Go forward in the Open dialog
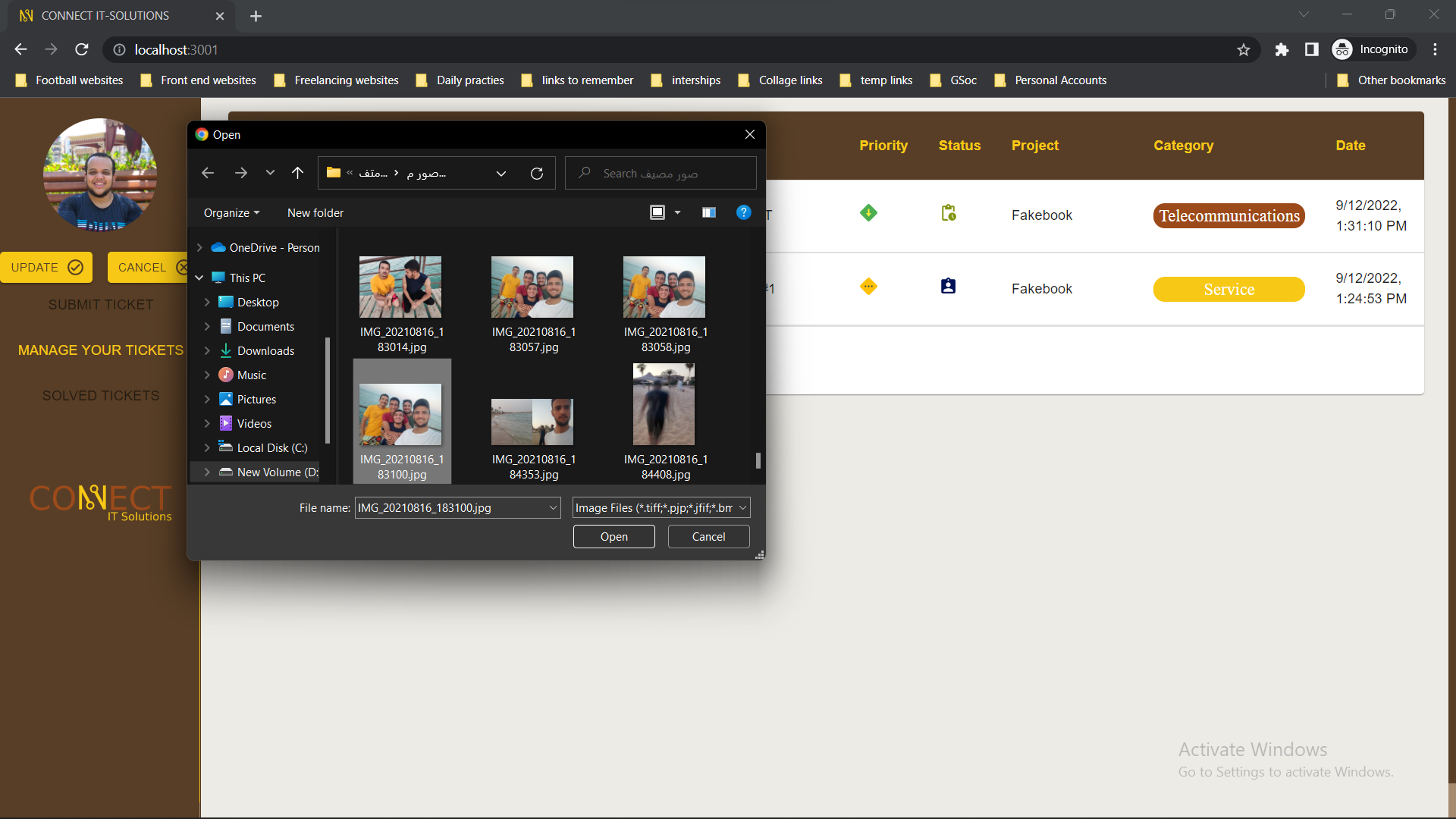The image size is (1456, 819). [x=241, y=174]
